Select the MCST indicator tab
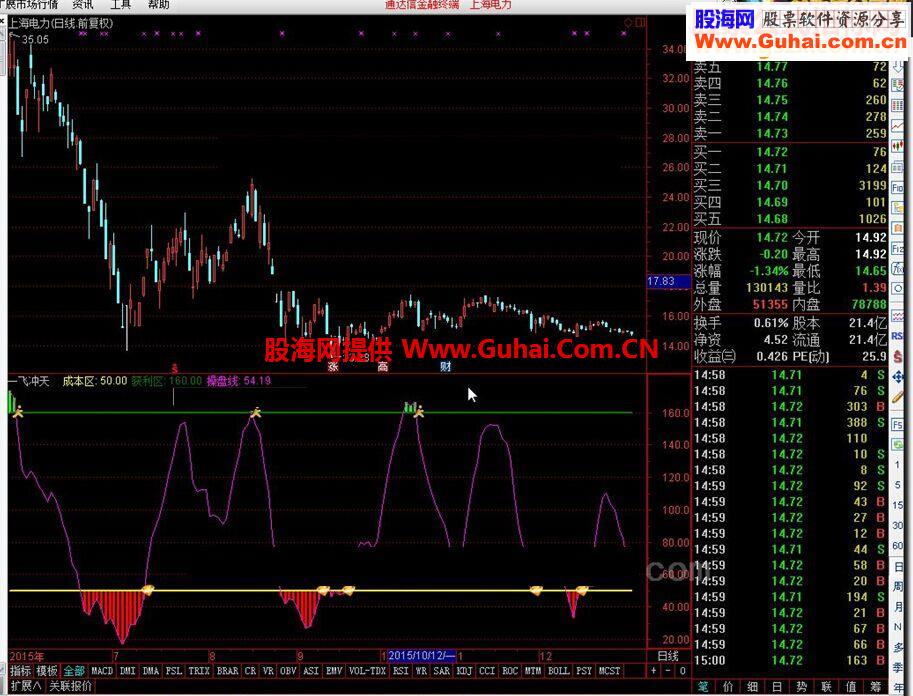Viewport: 913px width, 696px height. [x=609, y=671]
